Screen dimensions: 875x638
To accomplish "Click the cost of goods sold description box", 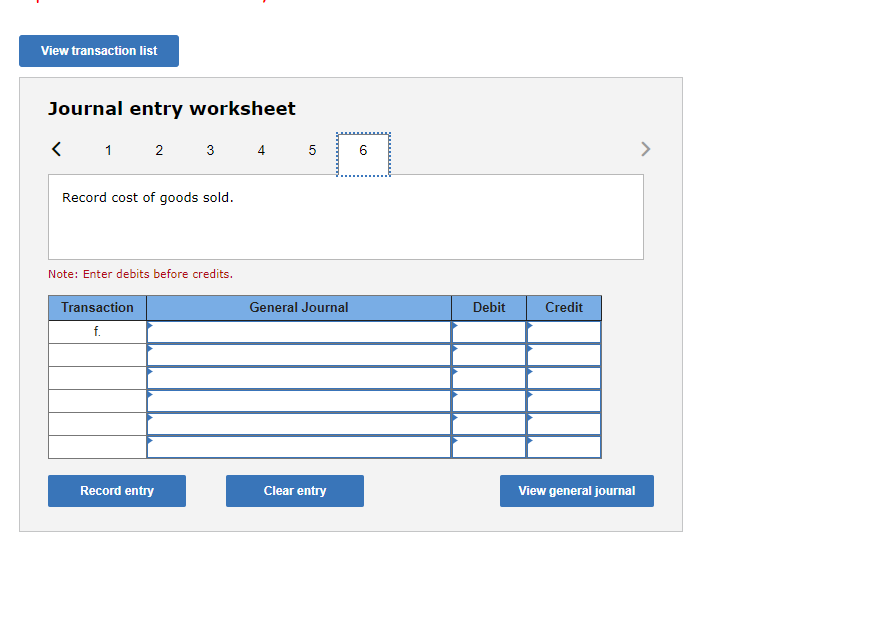I will pos(346,216).
